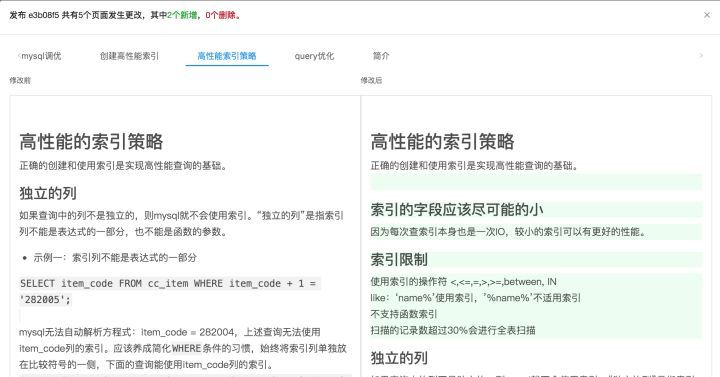Close the publish diff dialog

(x=707, y=15)
